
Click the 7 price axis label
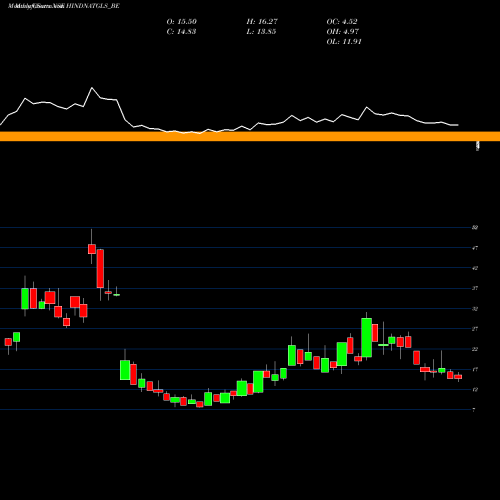coord(474,410)
